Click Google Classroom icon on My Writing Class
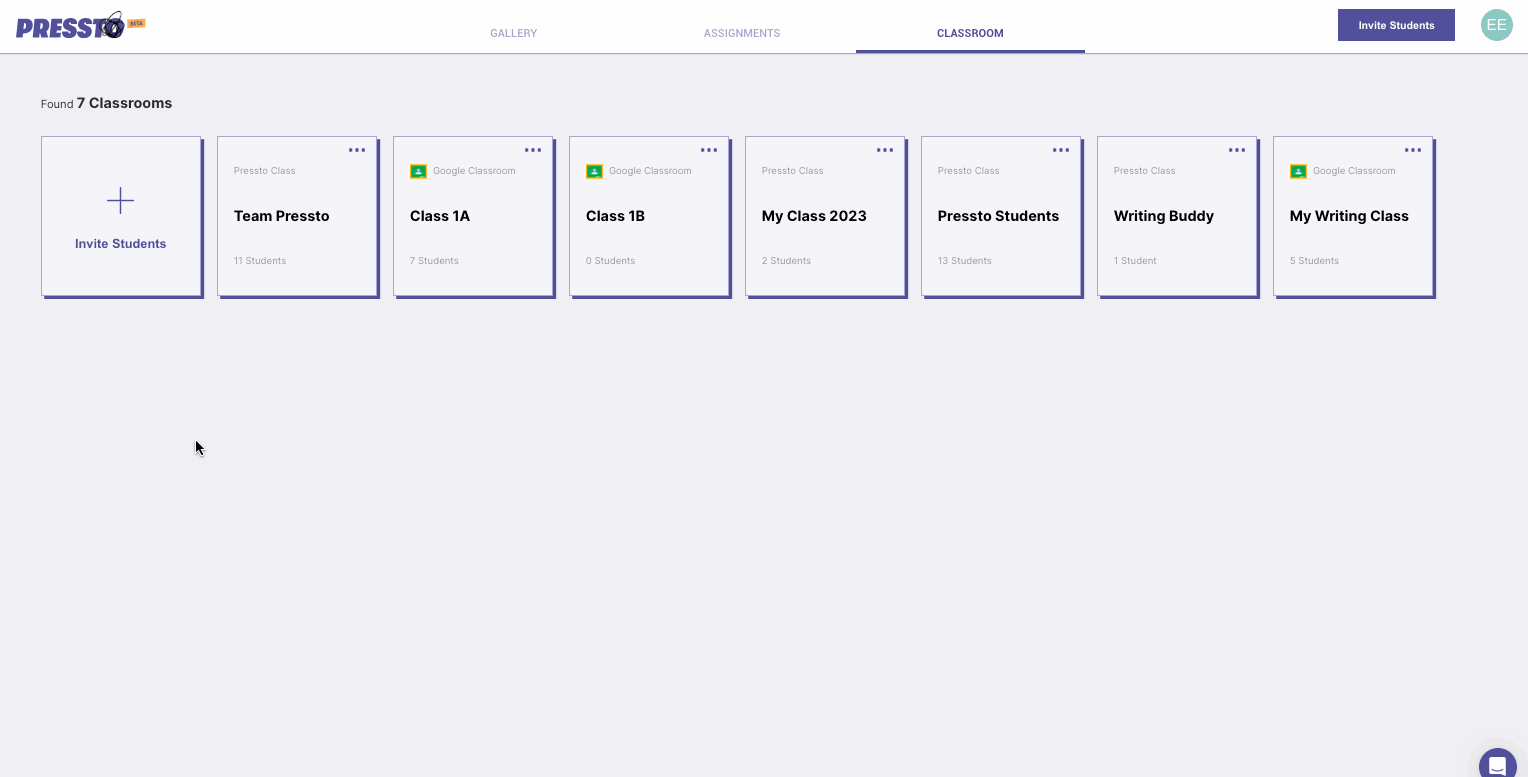Viewport: 1528px width, 777px height. click(1298, 171)
